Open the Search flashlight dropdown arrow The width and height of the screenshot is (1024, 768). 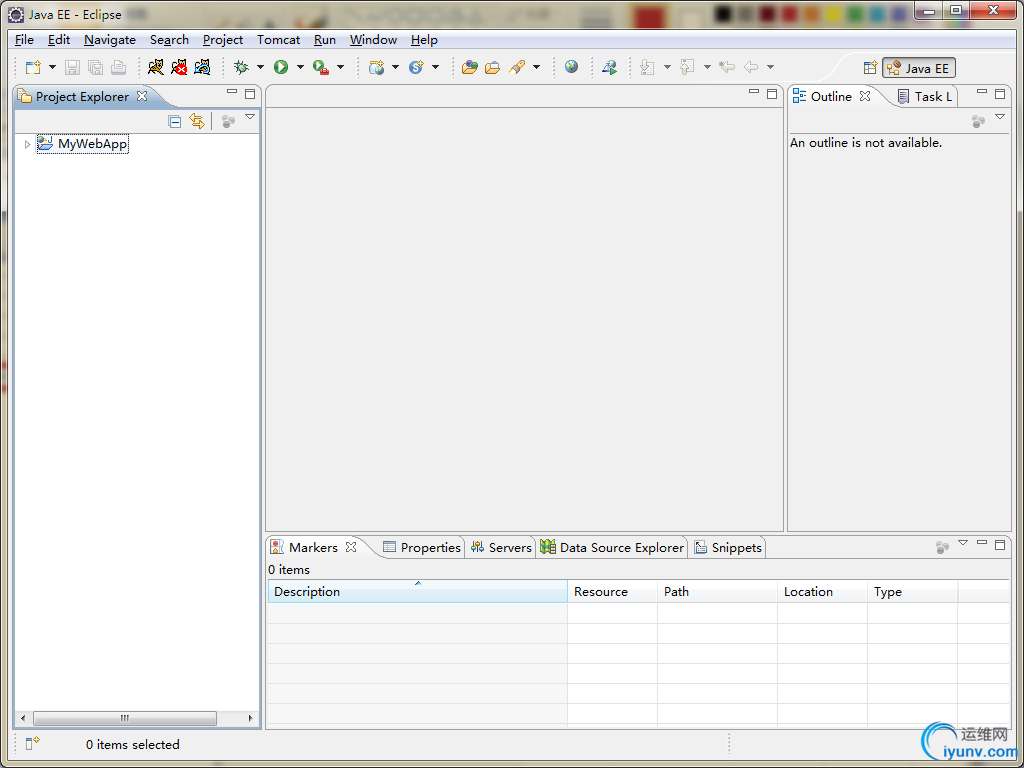[x=536, y=67]
